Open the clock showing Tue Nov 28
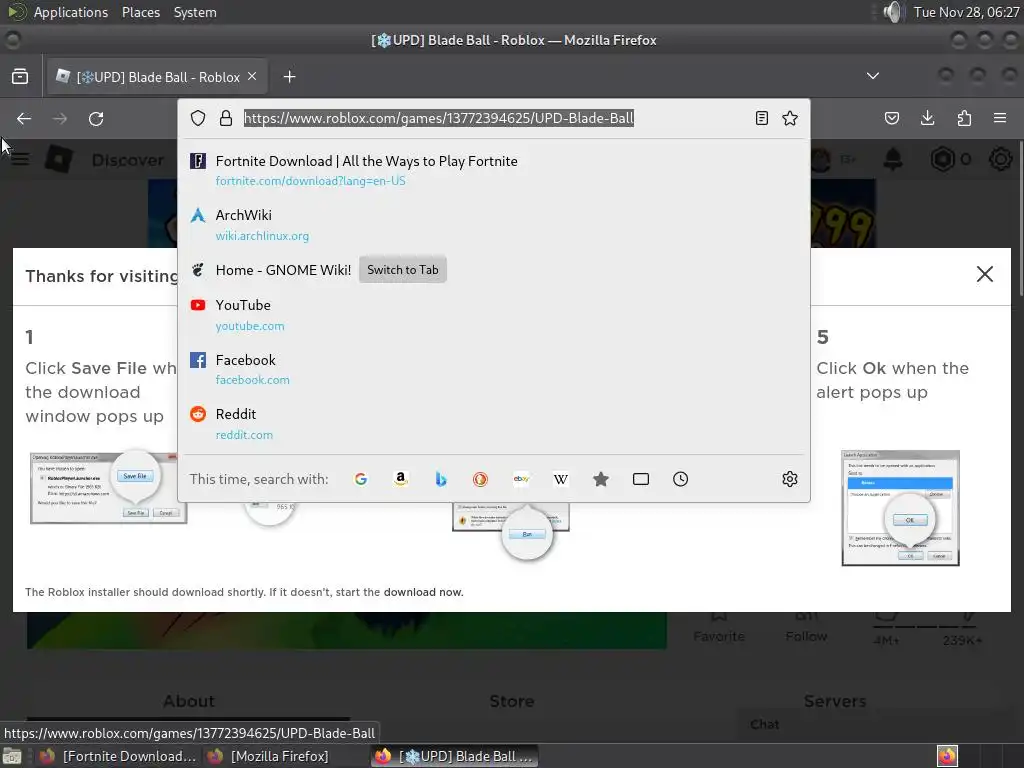This screenshot has height=768, width=1024. (x=966, y=12)
